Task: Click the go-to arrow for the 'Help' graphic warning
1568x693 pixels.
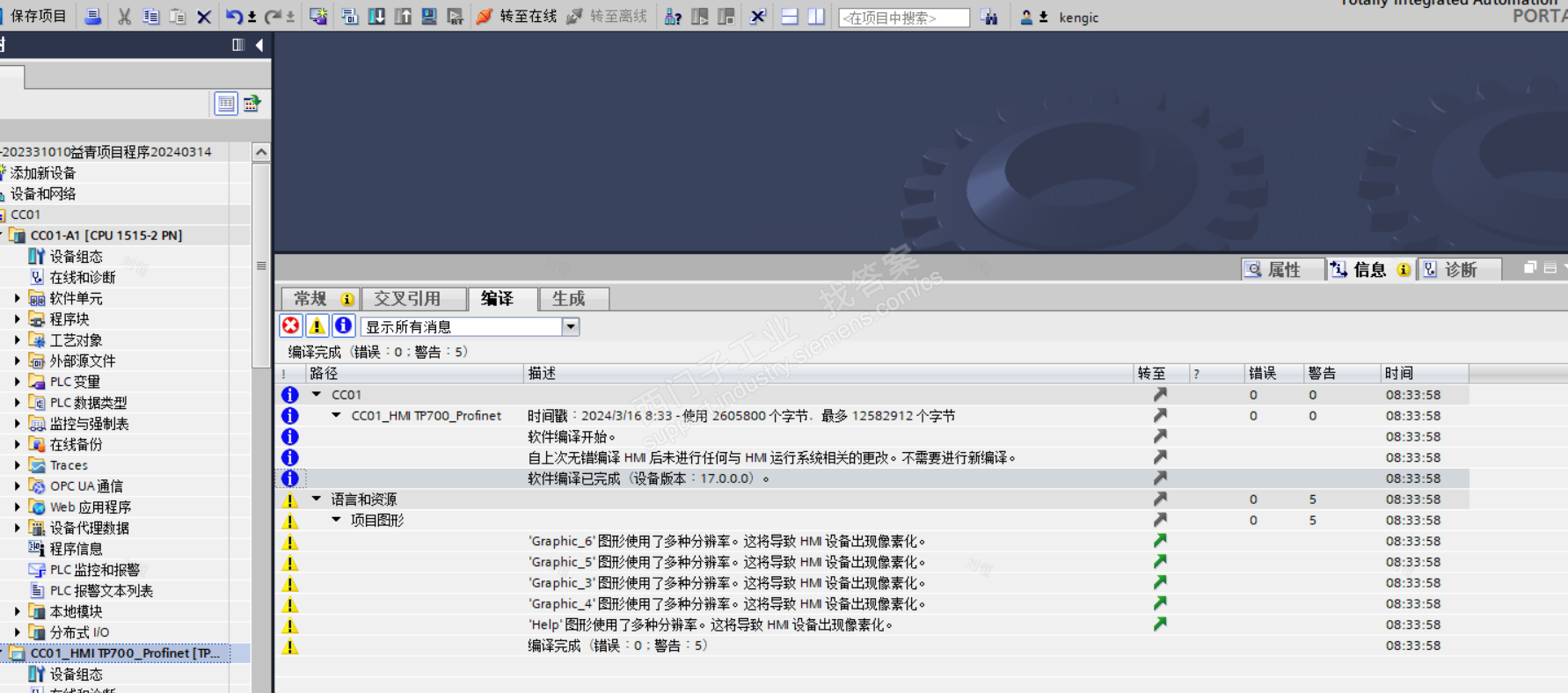Action: 1160,624
